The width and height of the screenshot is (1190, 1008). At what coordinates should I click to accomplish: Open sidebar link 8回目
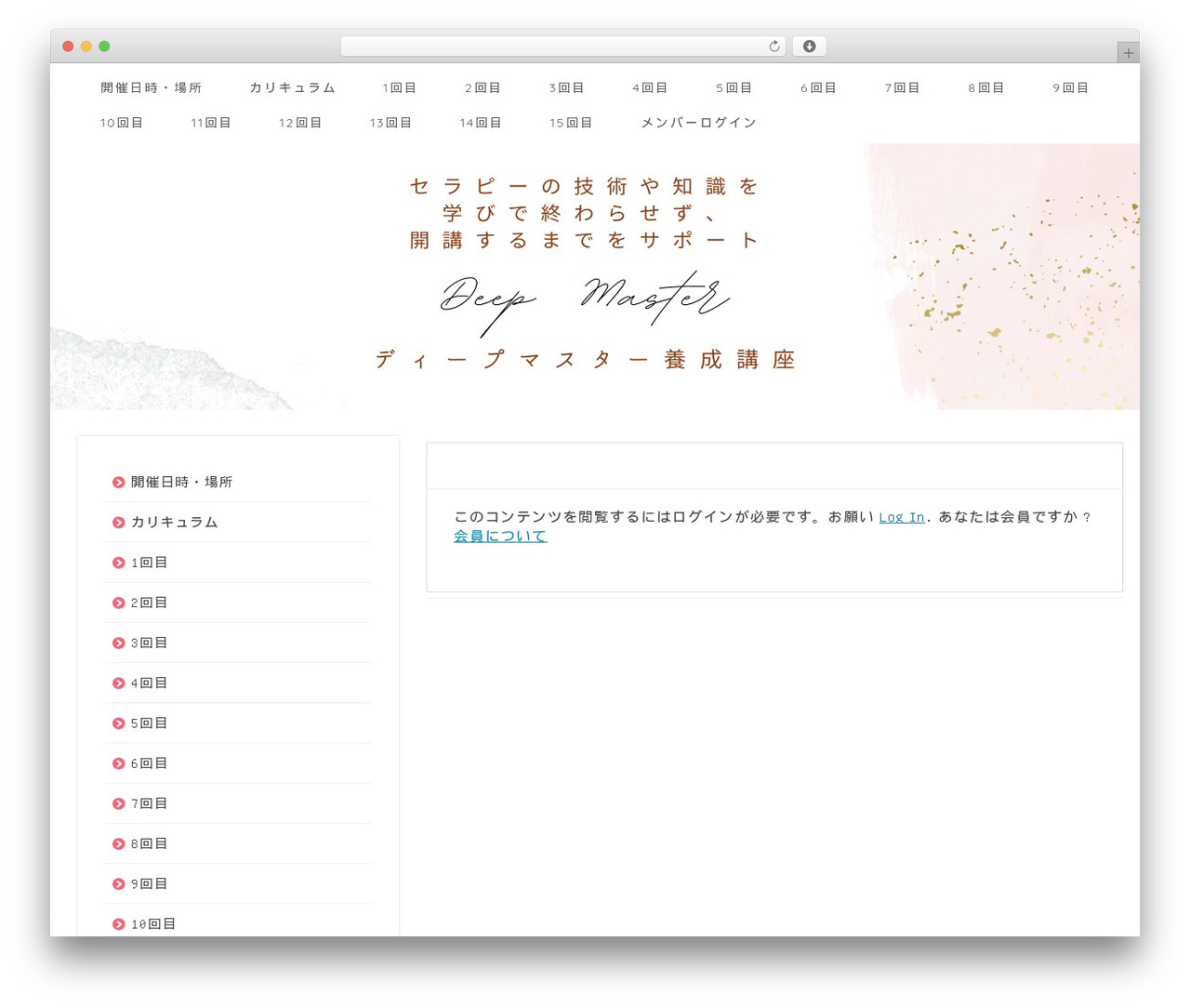tap(149, 844)
